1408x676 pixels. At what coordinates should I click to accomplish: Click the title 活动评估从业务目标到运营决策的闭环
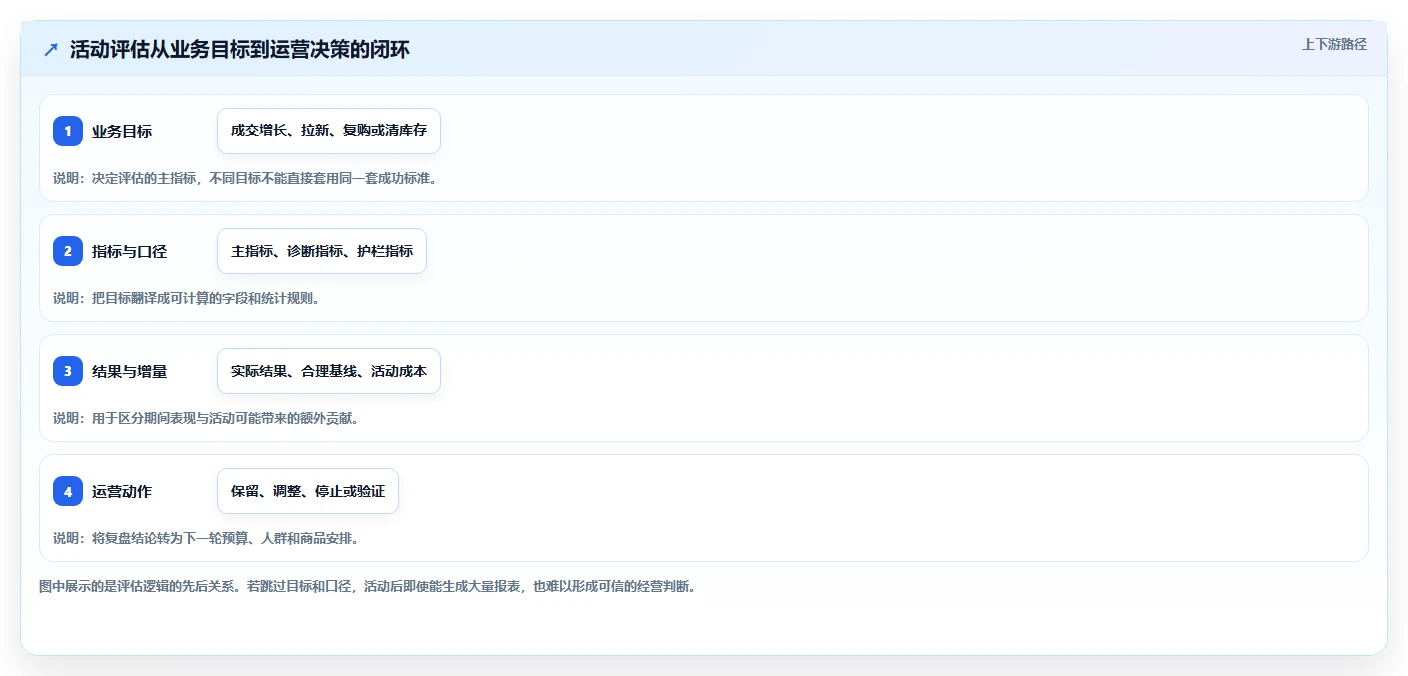240,50
